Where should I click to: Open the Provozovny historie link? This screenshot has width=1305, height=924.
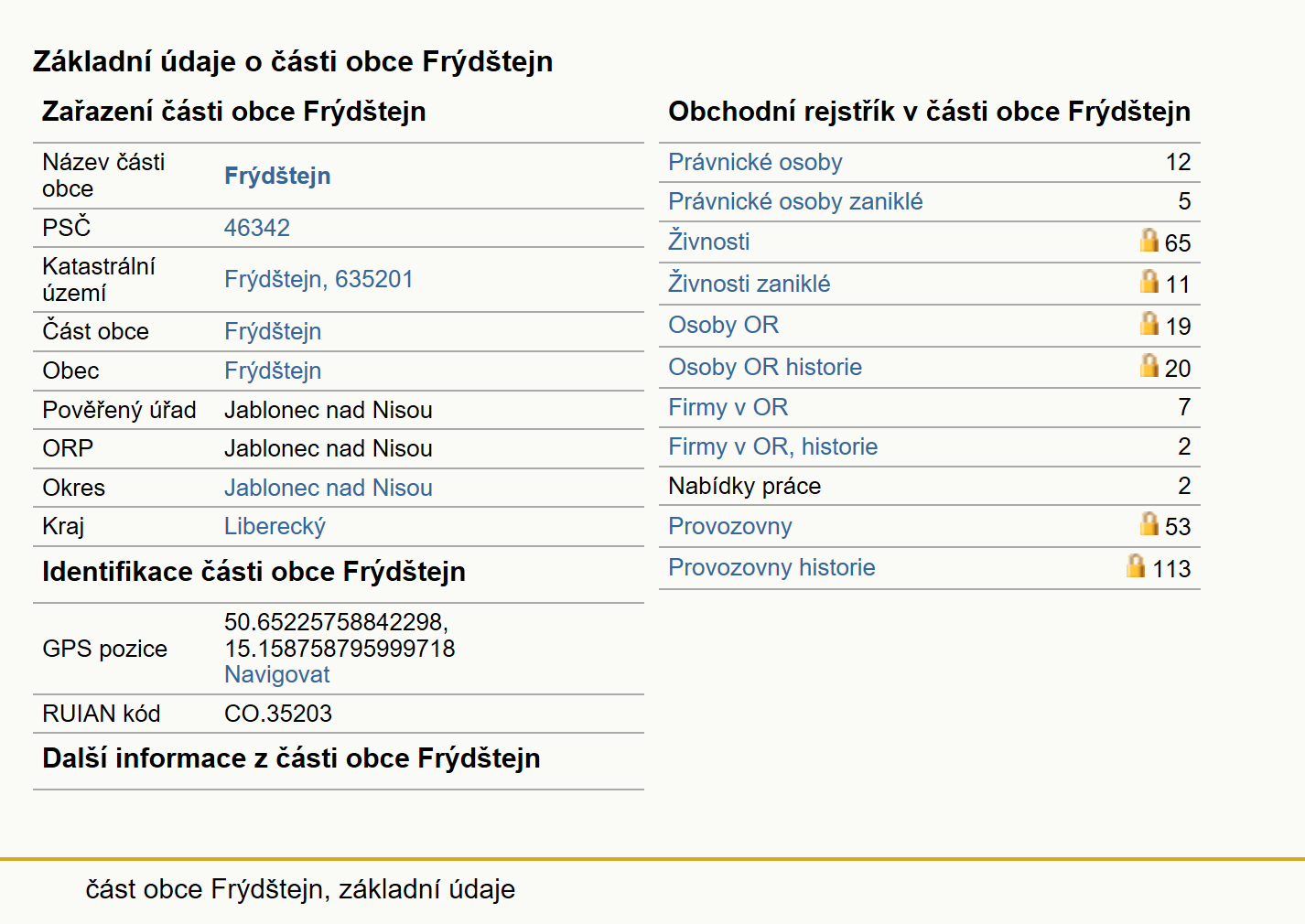pos(771,567)
